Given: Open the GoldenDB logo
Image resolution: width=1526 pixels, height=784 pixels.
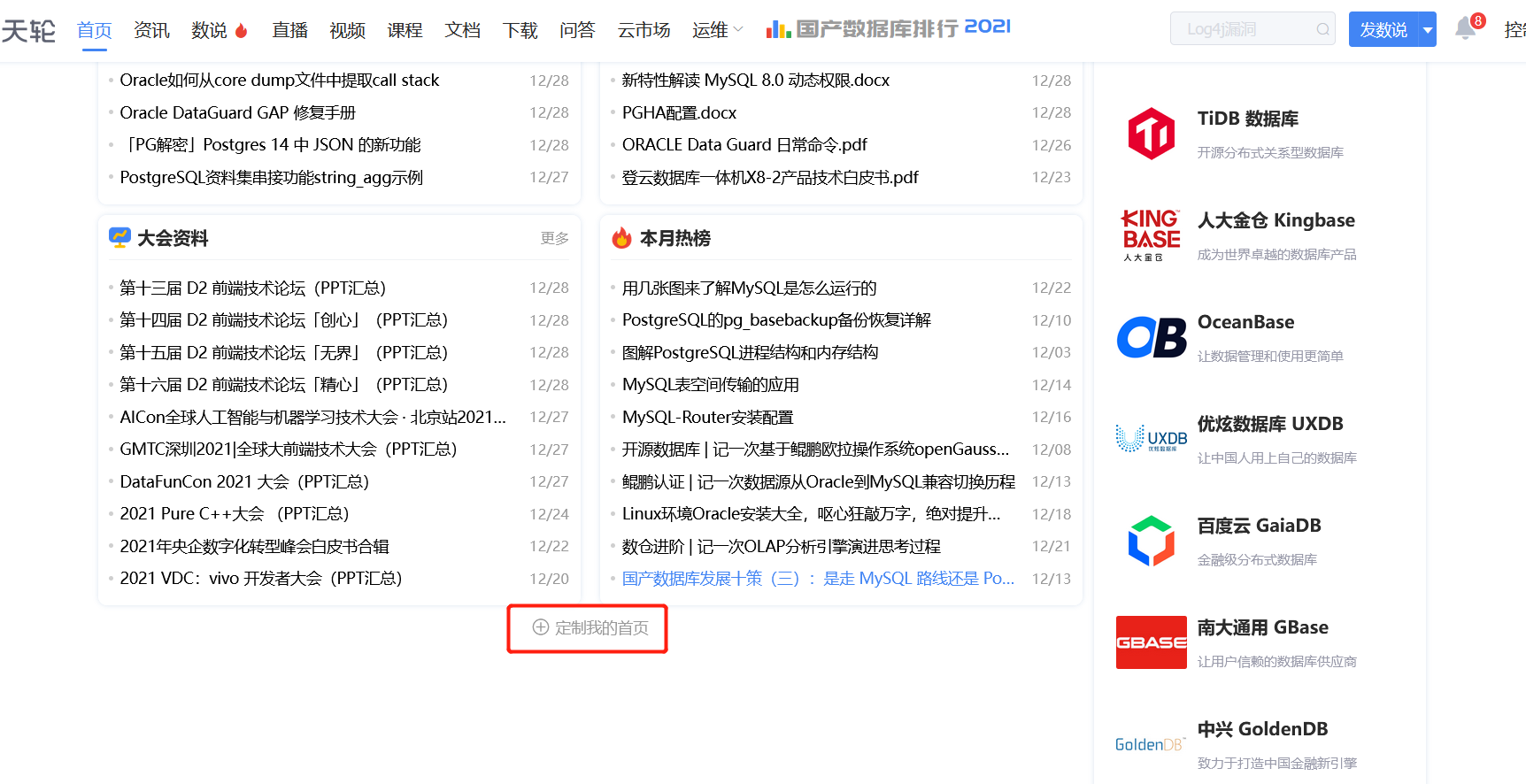Looking at the screenshot, I should tap(1151, 744).
